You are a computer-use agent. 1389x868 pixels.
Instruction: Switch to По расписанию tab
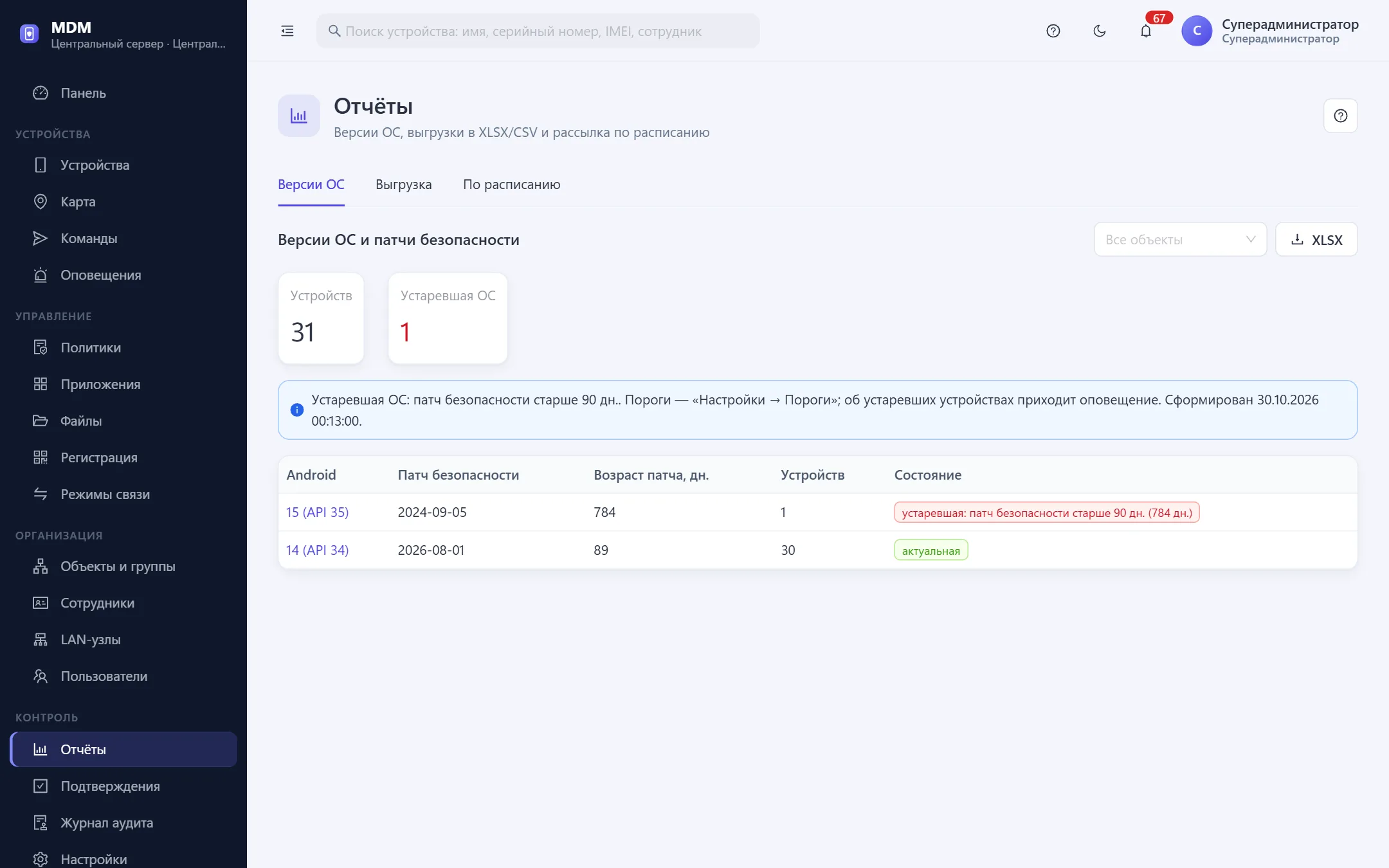point(512,185)
